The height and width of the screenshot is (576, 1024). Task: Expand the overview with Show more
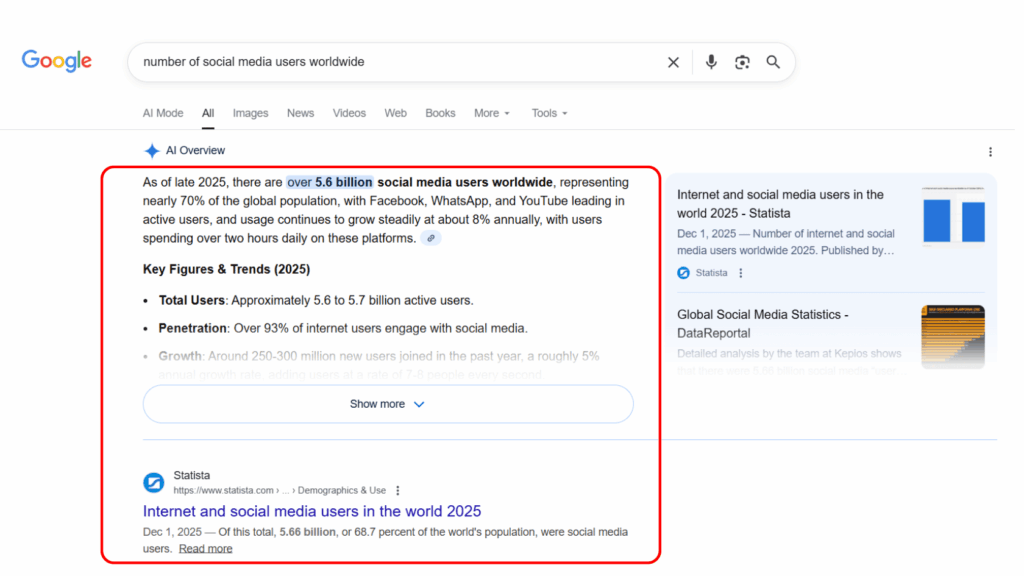point(388,404)
